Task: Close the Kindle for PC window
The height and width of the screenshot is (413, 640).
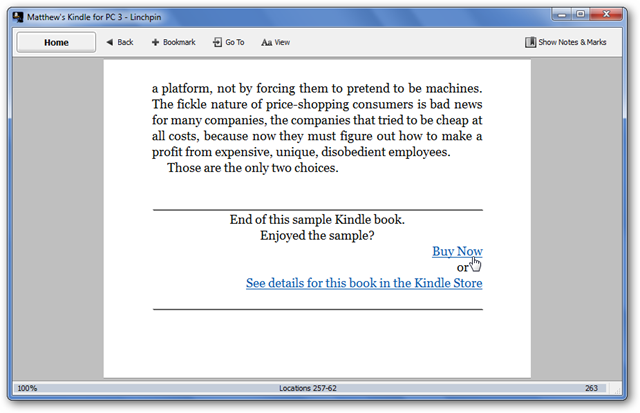Action: tap(606, 14)
